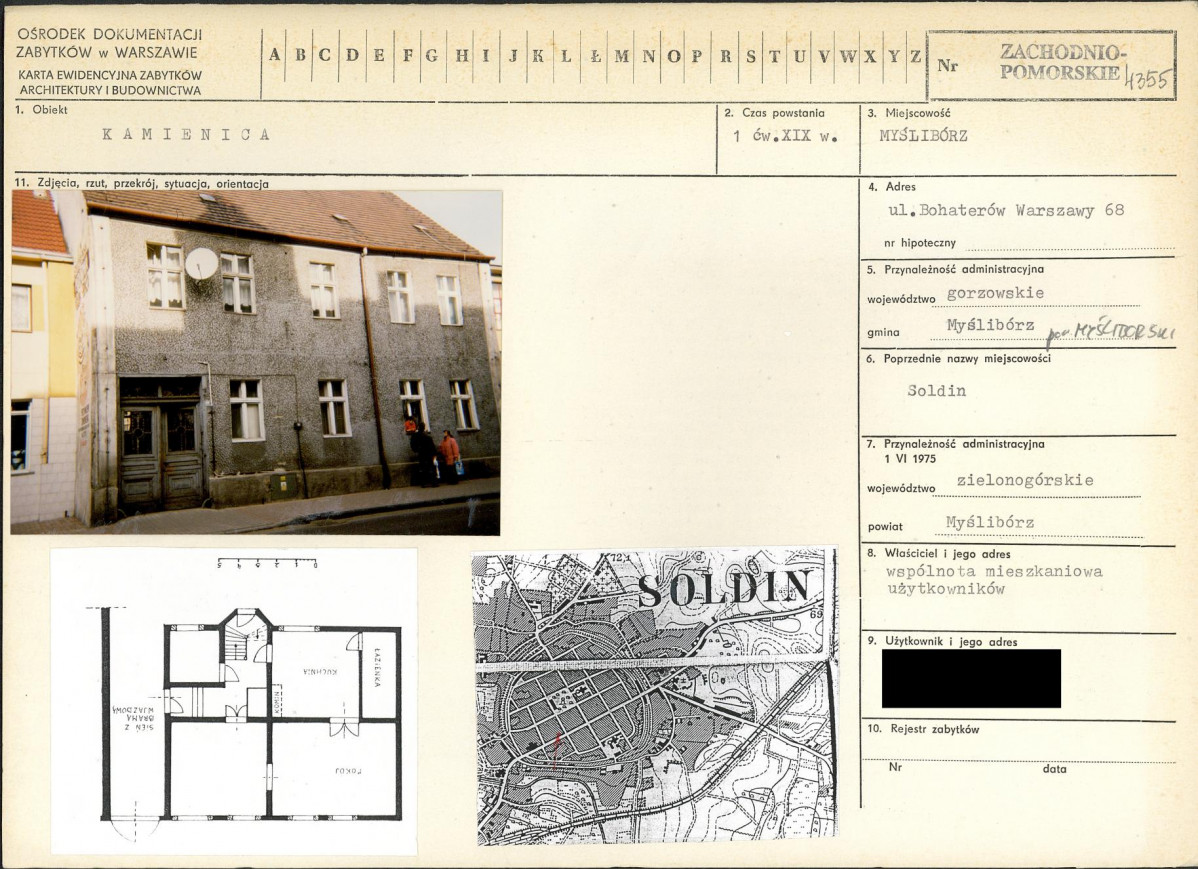Select the KAMIENICA object field

186,135
